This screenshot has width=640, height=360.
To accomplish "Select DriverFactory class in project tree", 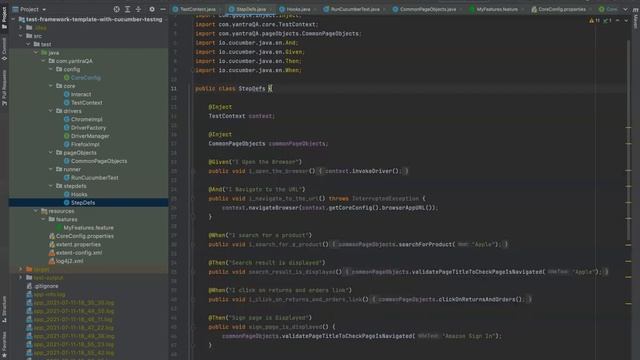I will click(x=88, y=128).
